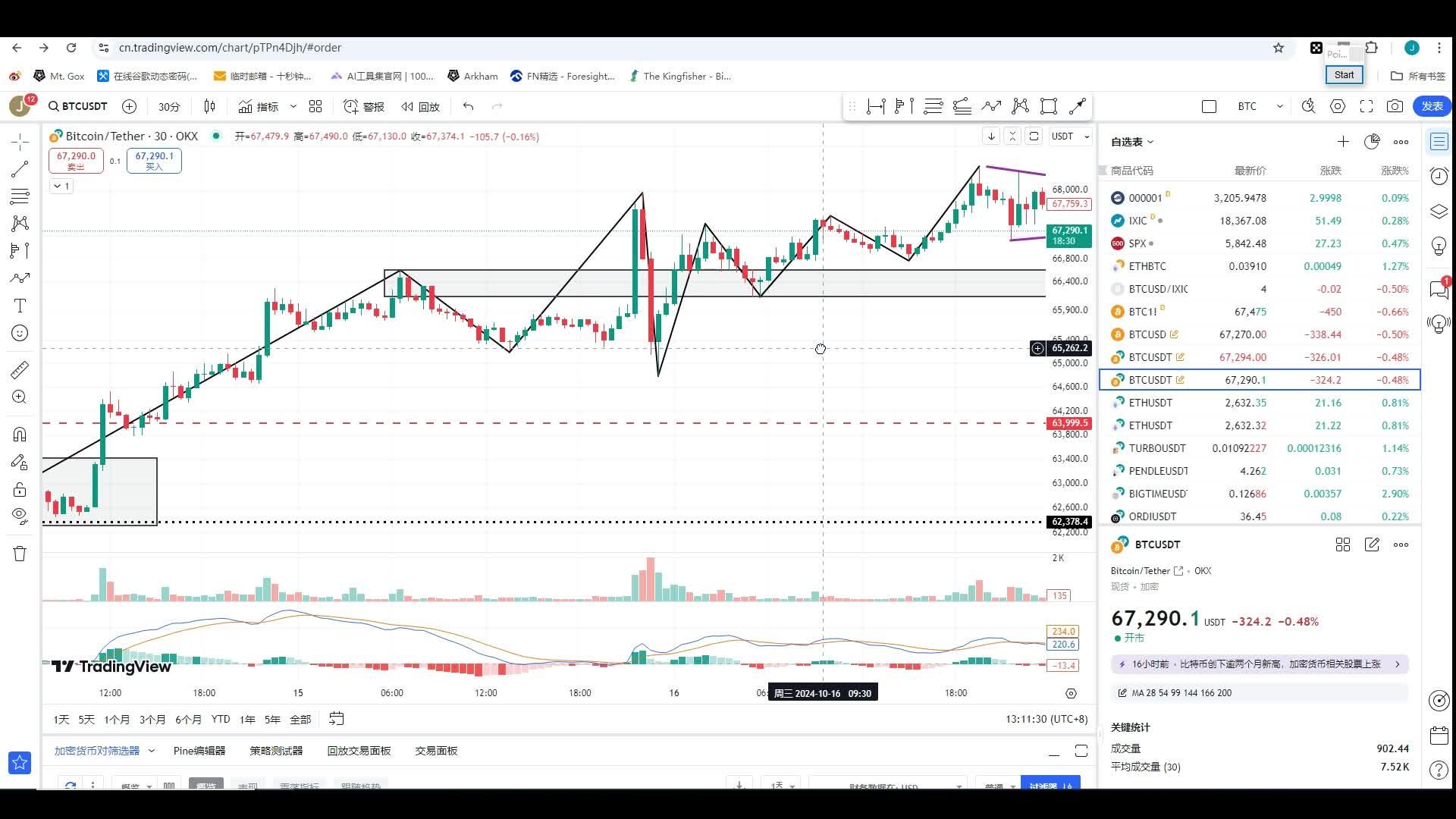The image size is (1456, 819).
Task: Select the trend line drawing tool
Action: pyautogui.click(x=20, y=169)
